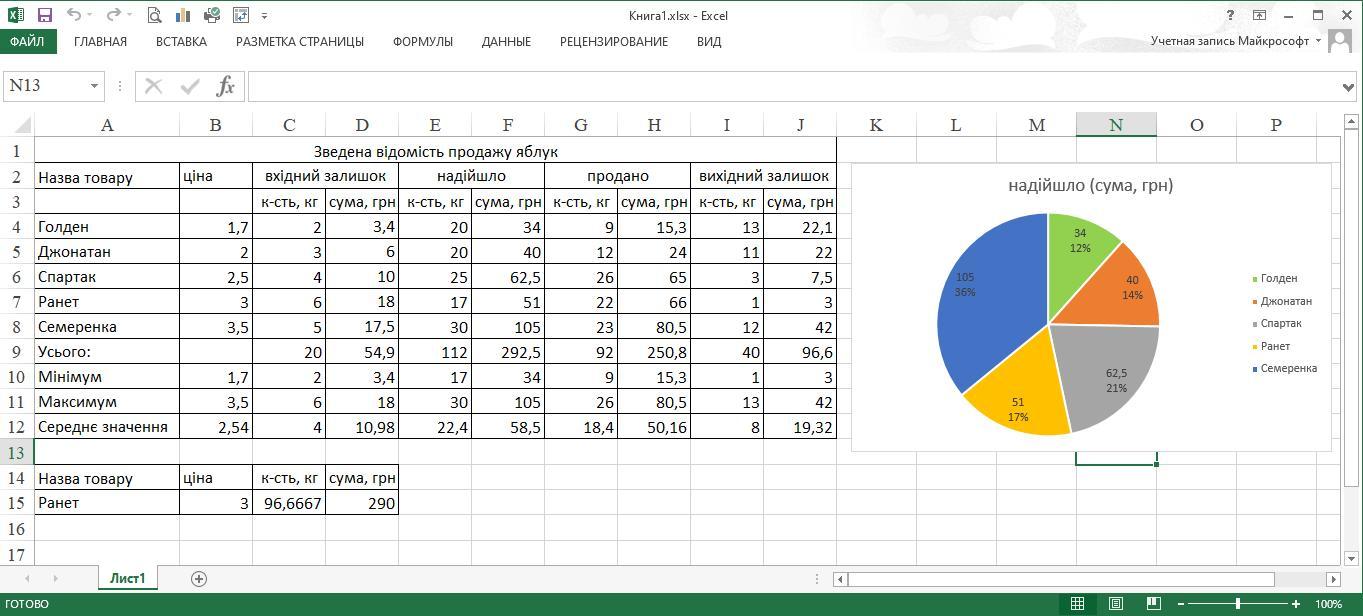Screen dimensions: 1363x616
Task: Expand the Name Box dropdown
Action: tap(94, 86)
